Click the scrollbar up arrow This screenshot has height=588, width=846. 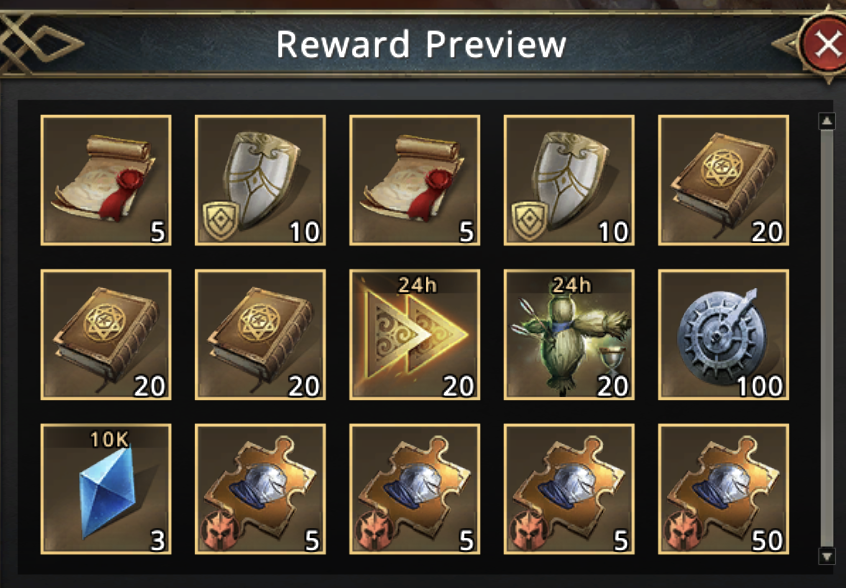pos(827,121)
